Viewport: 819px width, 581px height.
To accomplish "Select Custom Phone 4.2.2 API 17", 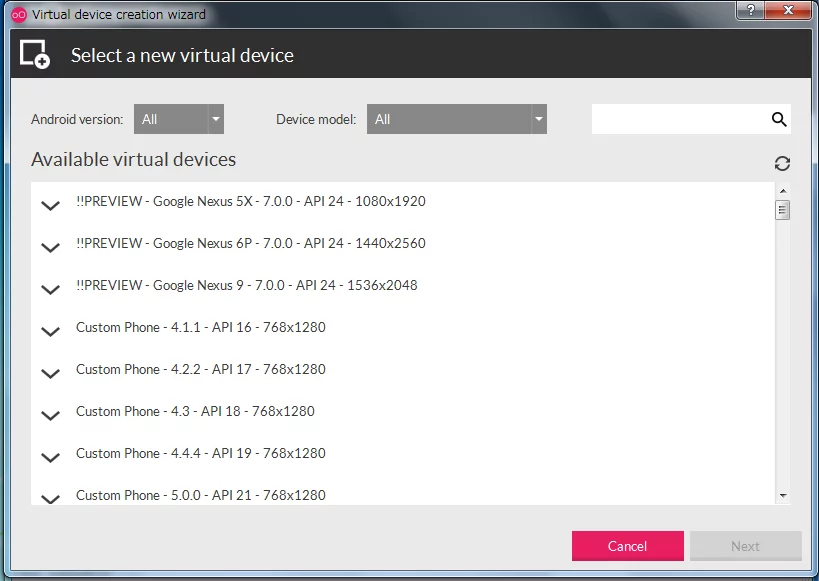I will 200,369.
